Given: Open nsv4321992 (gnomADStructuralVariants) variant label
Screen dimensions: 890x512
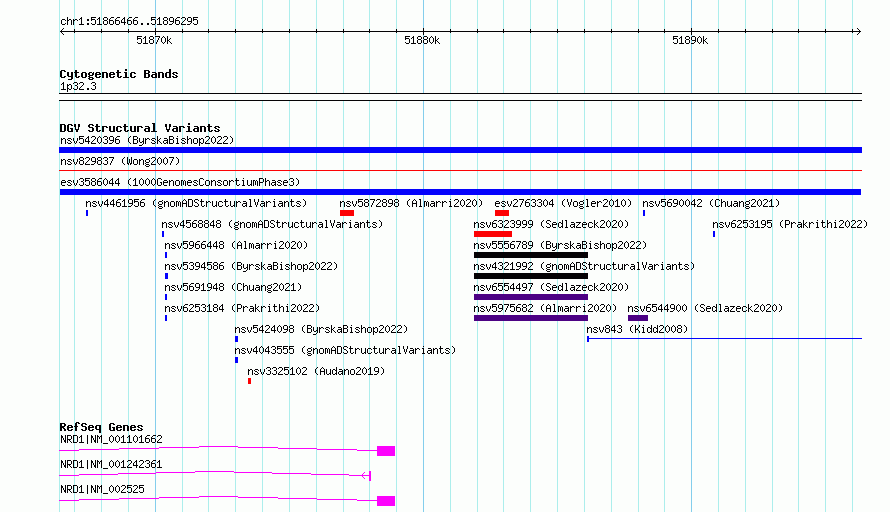Looking at the screenshot, I should point(584,266).
